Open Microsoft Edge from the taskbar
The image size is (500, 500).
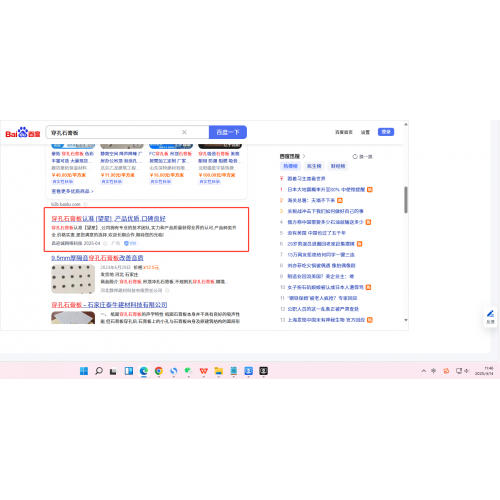click(x=144, y=371)
